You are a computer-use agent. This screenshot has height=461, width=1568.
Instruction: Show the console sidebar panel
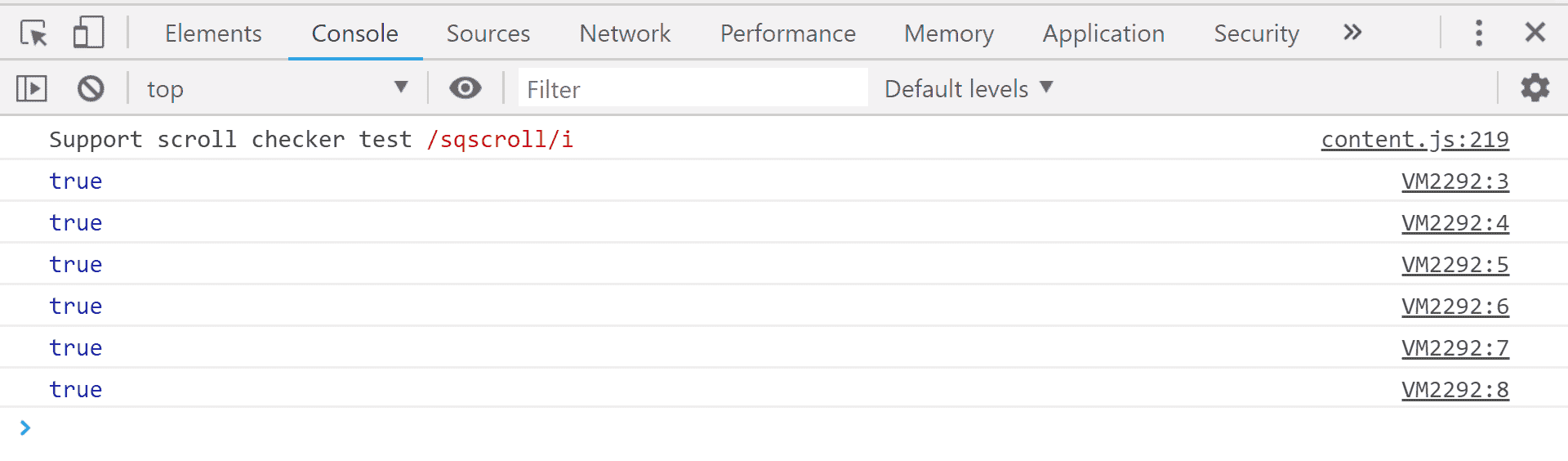point(32,88)
